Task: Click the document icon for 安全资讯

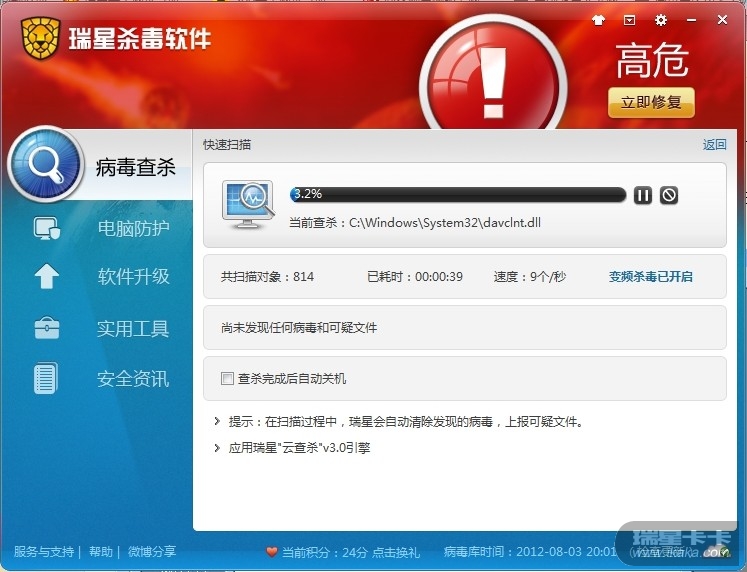Action: click(x=46, y=378)
